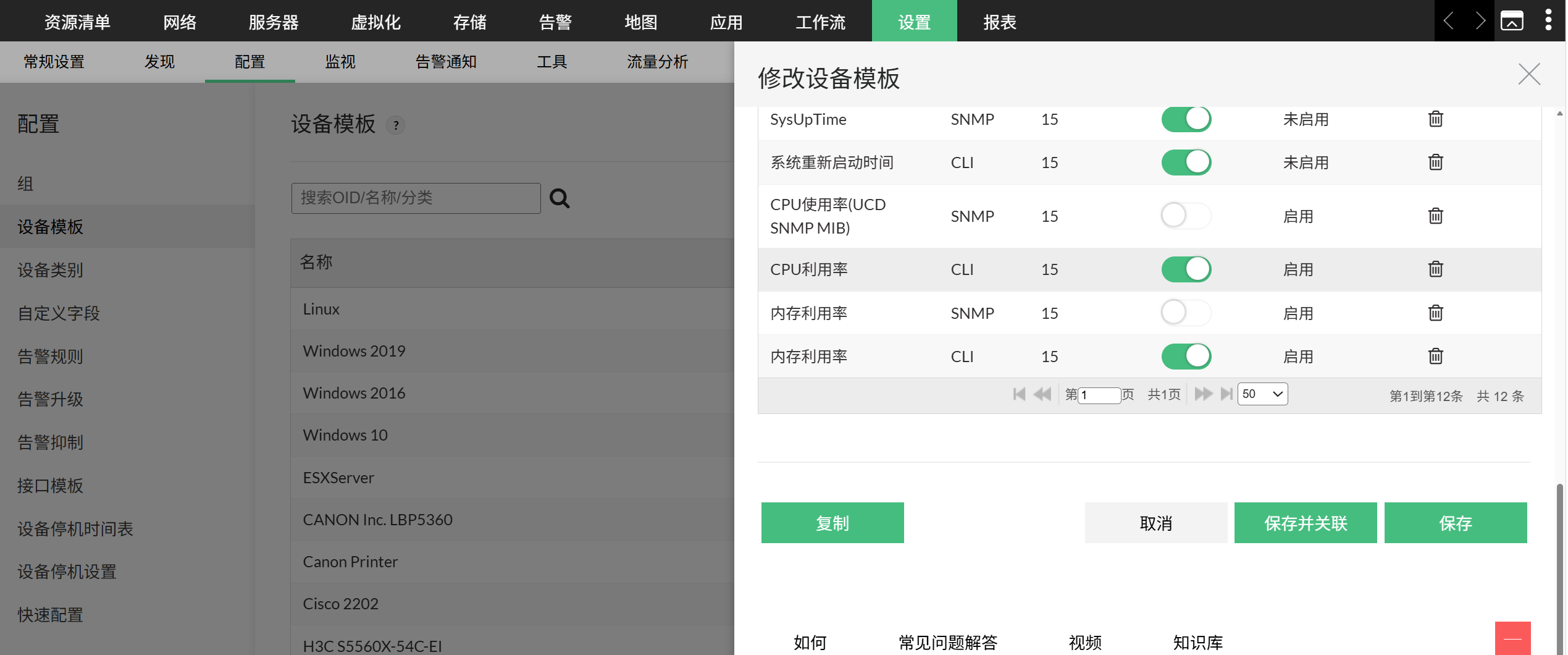Toggle the 系统重新启动时间 switch

[x=1186, y=162]
